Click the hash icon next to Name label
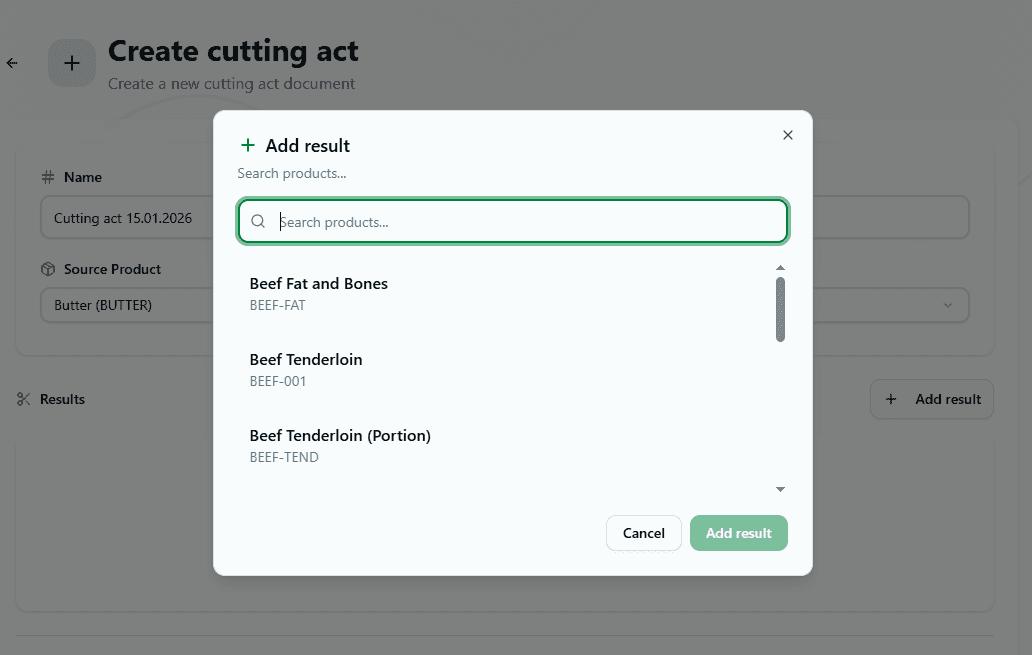The image size is (1032, 655). [x=47, y=177]
